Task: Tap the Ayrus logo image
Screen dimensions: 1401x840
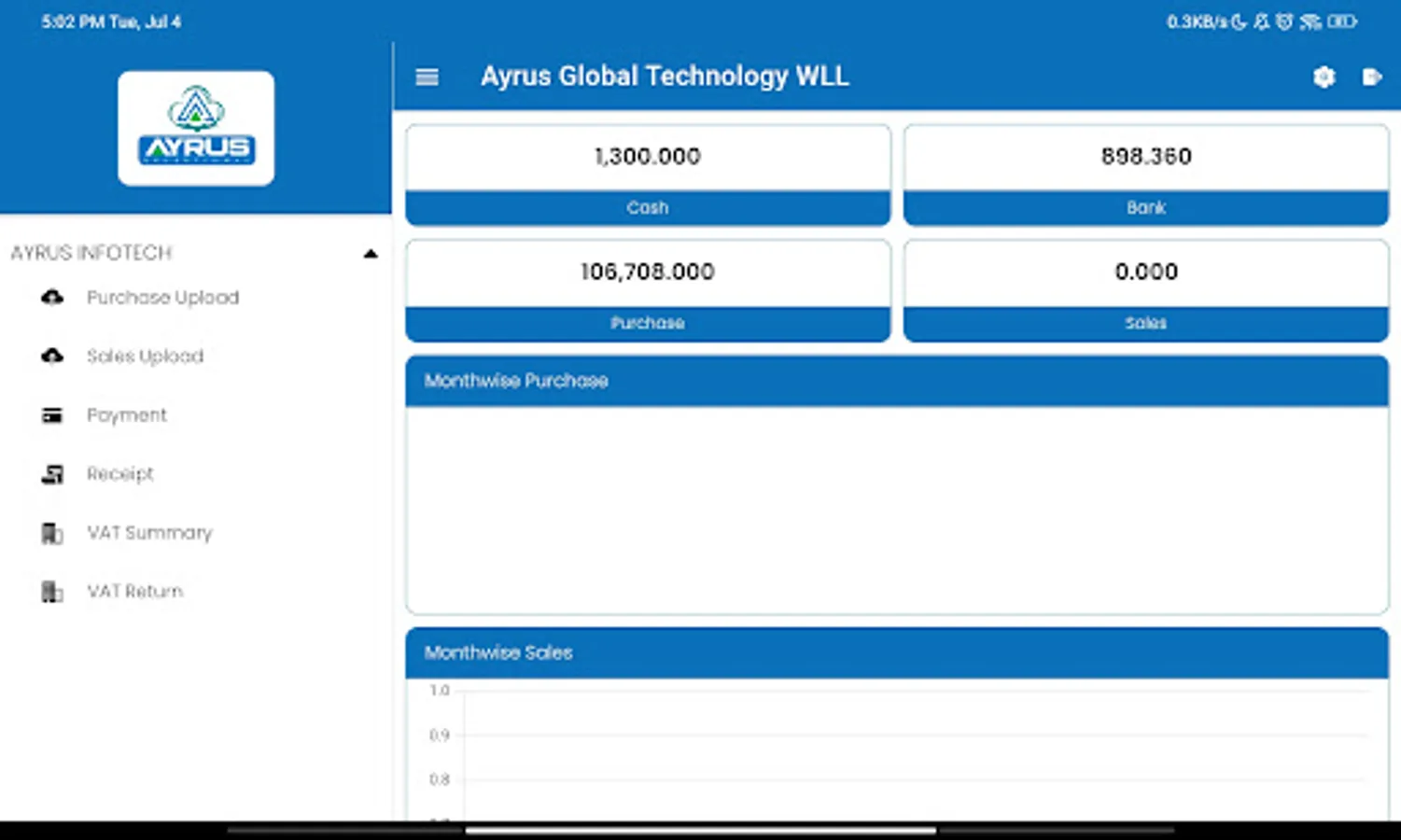Action: point(196,129)
